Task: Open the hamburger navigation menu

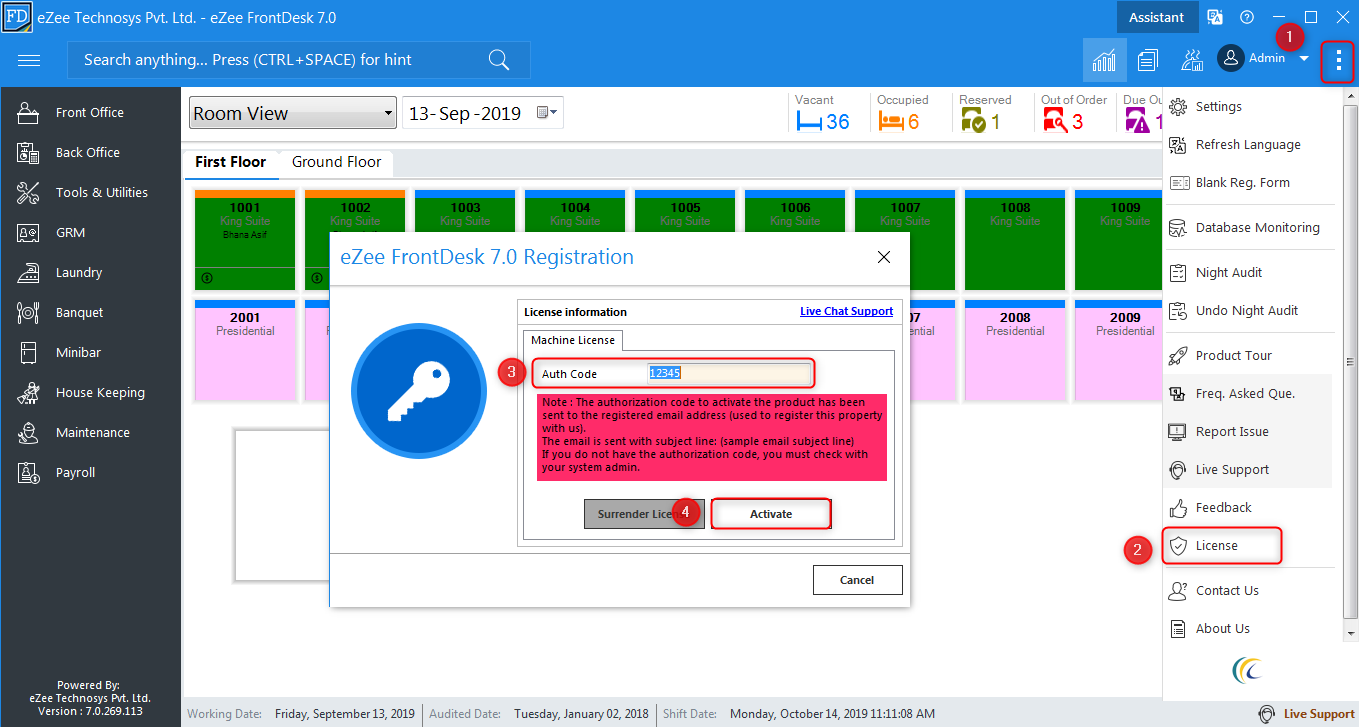Action: point(29,60)
